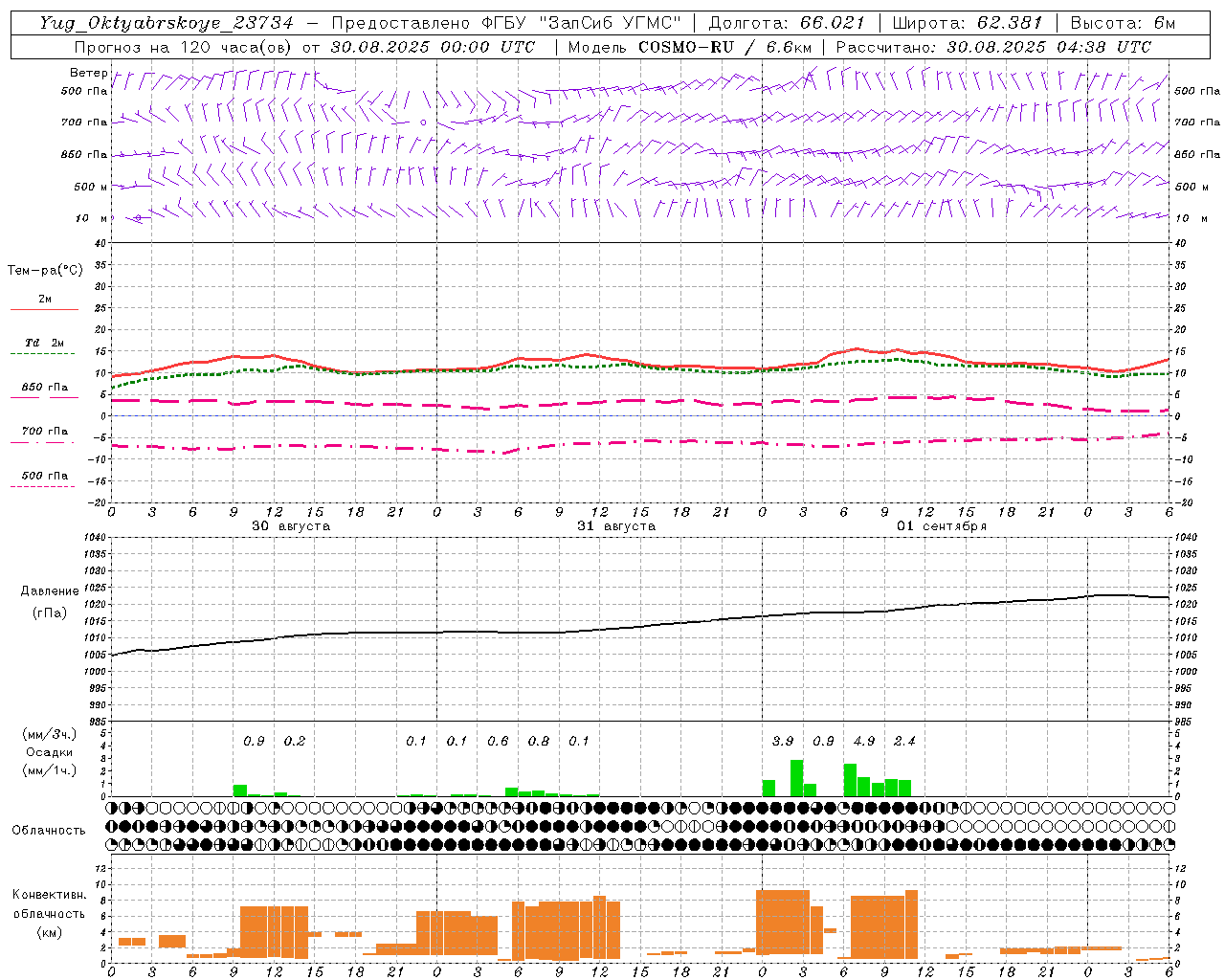Viewport: 1225px width, 980px height.
Task: Click the Ветер wind panel label
Action: tap(88, 73)
